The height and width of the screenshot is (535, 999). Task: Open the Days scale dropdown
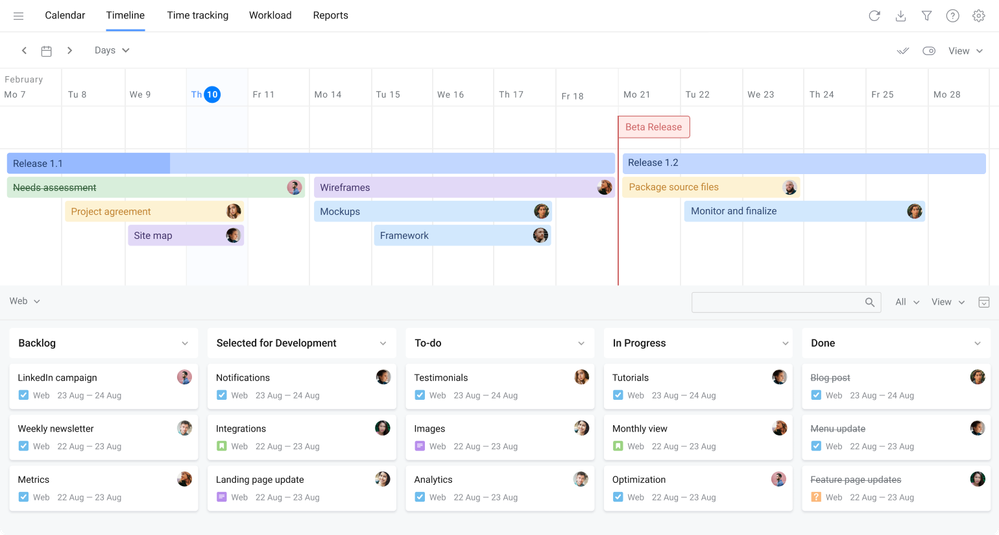[x=111, y=50]
